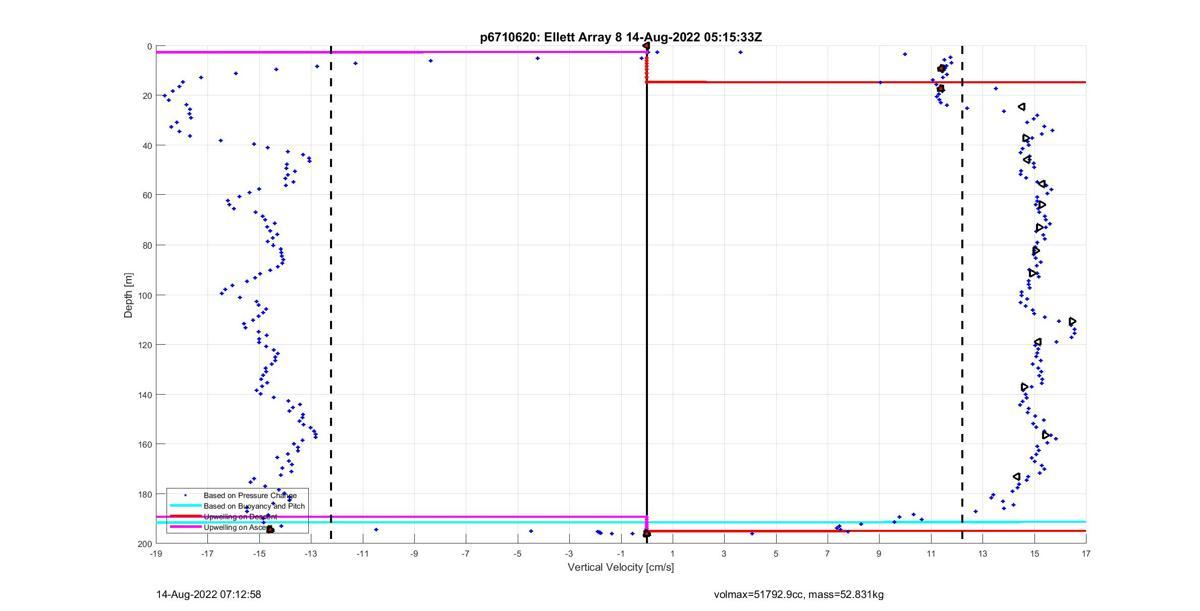Click x-axis tick label '11'
1200x611 pixels.
tap(931, 553)
